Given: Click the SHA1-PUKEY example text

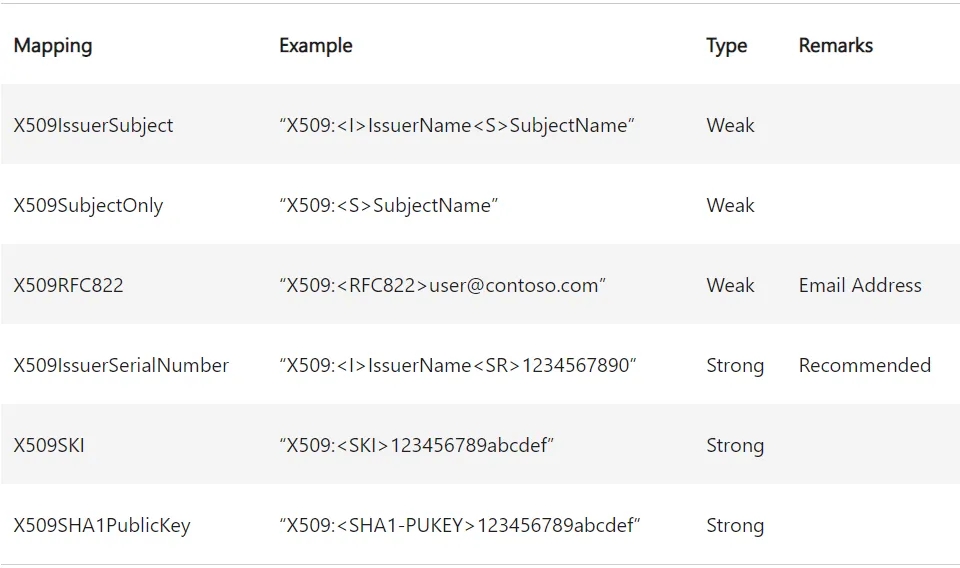Looking at the screenshot, I should 459,525.
